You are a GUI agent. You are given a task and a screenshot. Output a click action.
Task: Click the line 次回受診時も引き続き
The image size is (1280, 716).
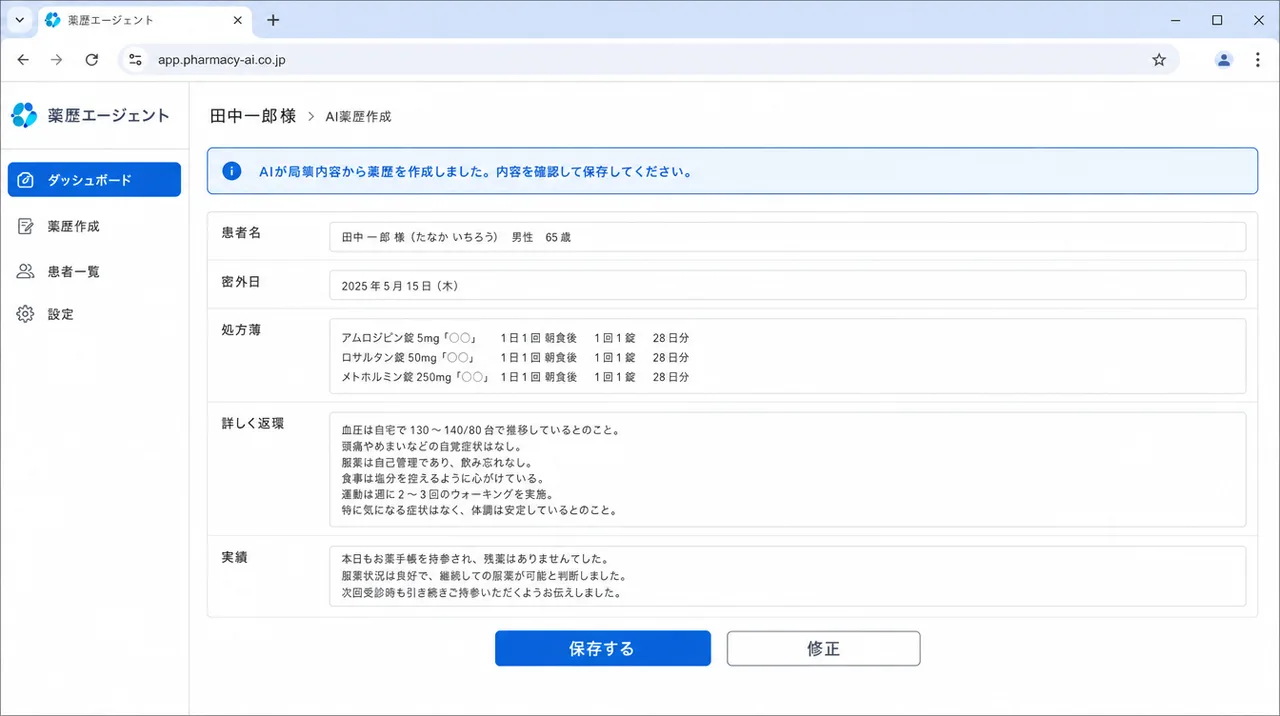coord(481,592)
